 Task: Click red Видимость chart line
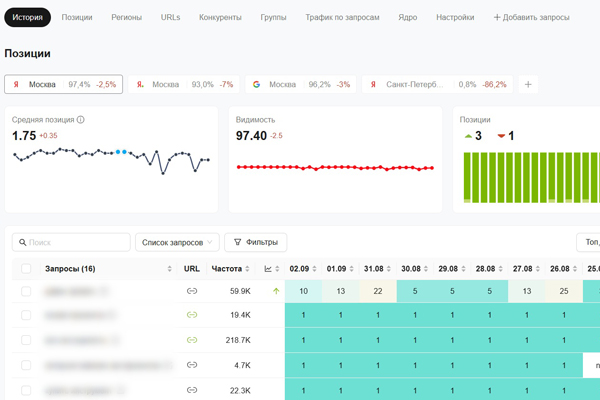335,168
